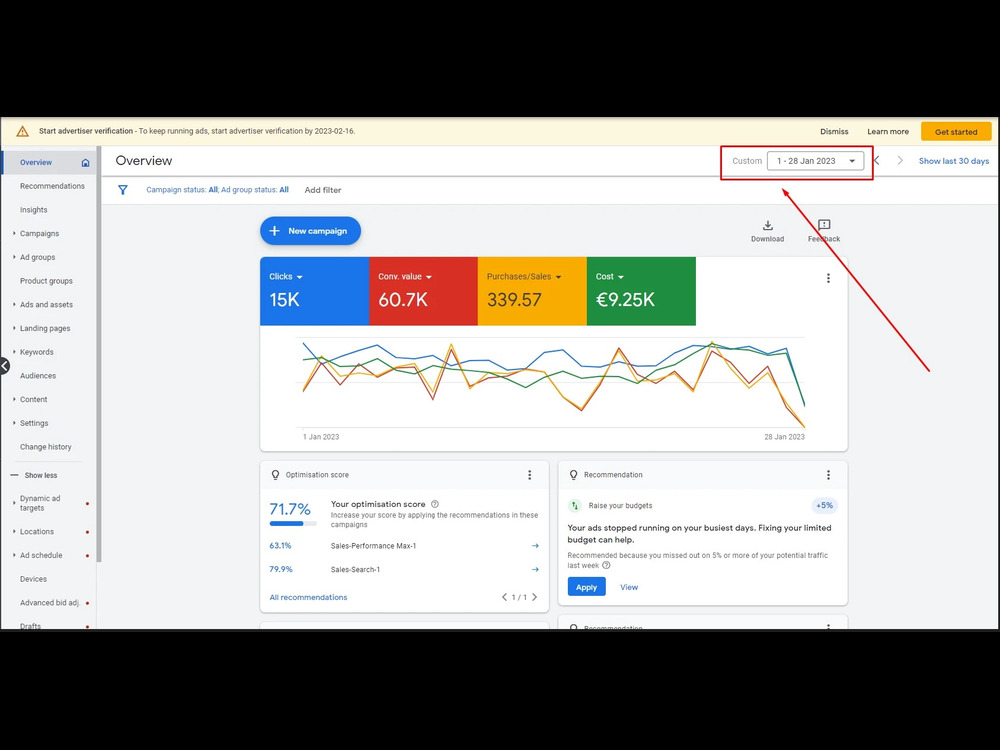Viewport: 1000px width, 750px height.
Task: Open the 1 - 28 Jan 2023 date dropdown
Action: point(815,161)
